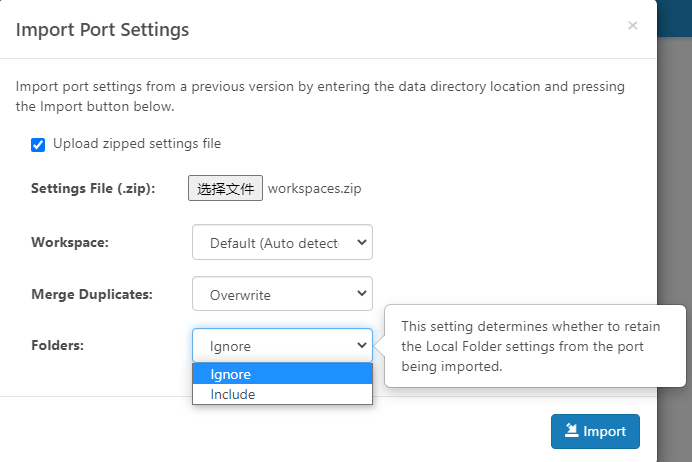This screenshot has height=462, width=692.
Task: Click the 'Merge Duplicates:' field label
Action: tap(92, 294)
